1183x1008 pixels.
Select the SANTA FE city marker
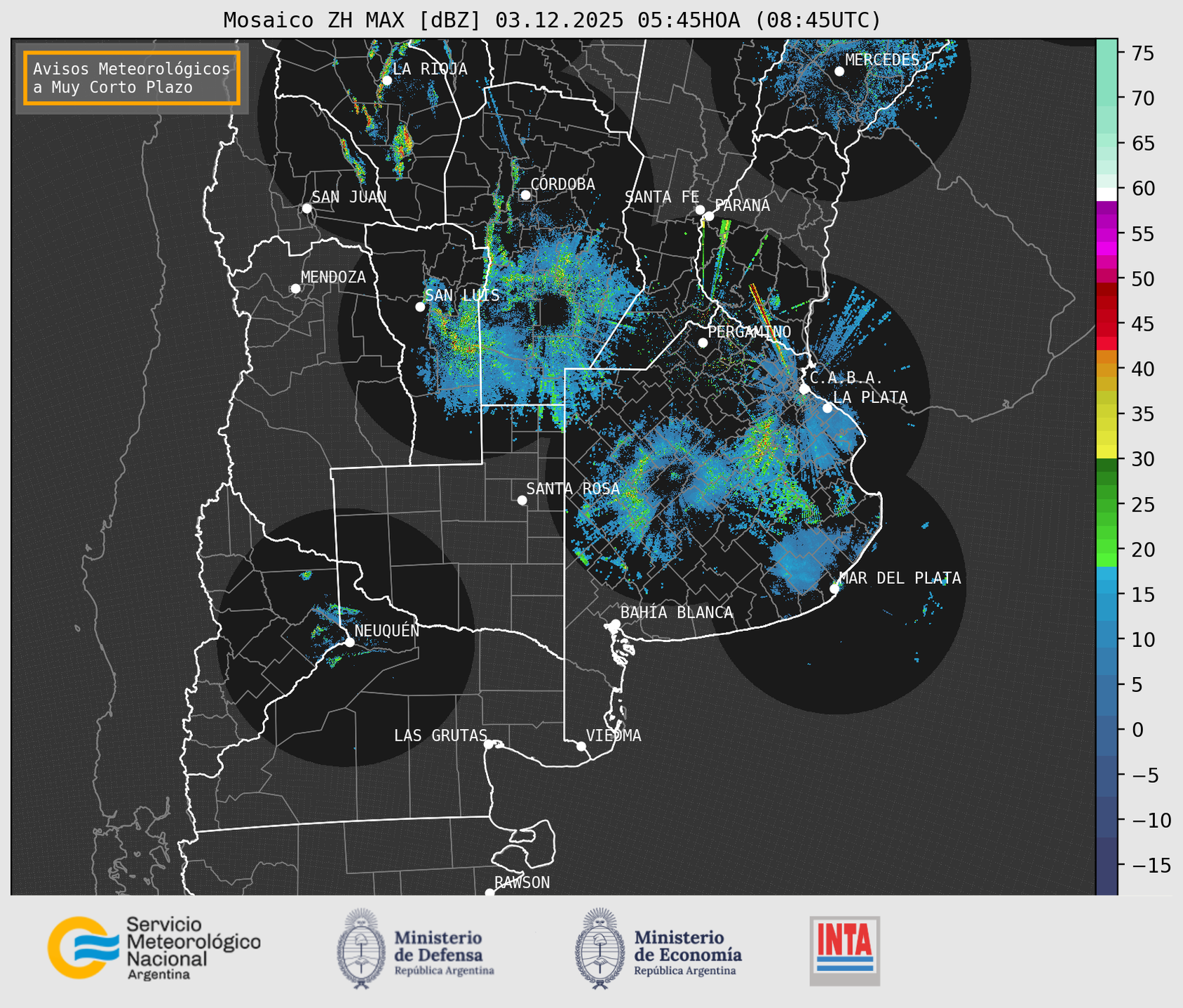[700, 210]
